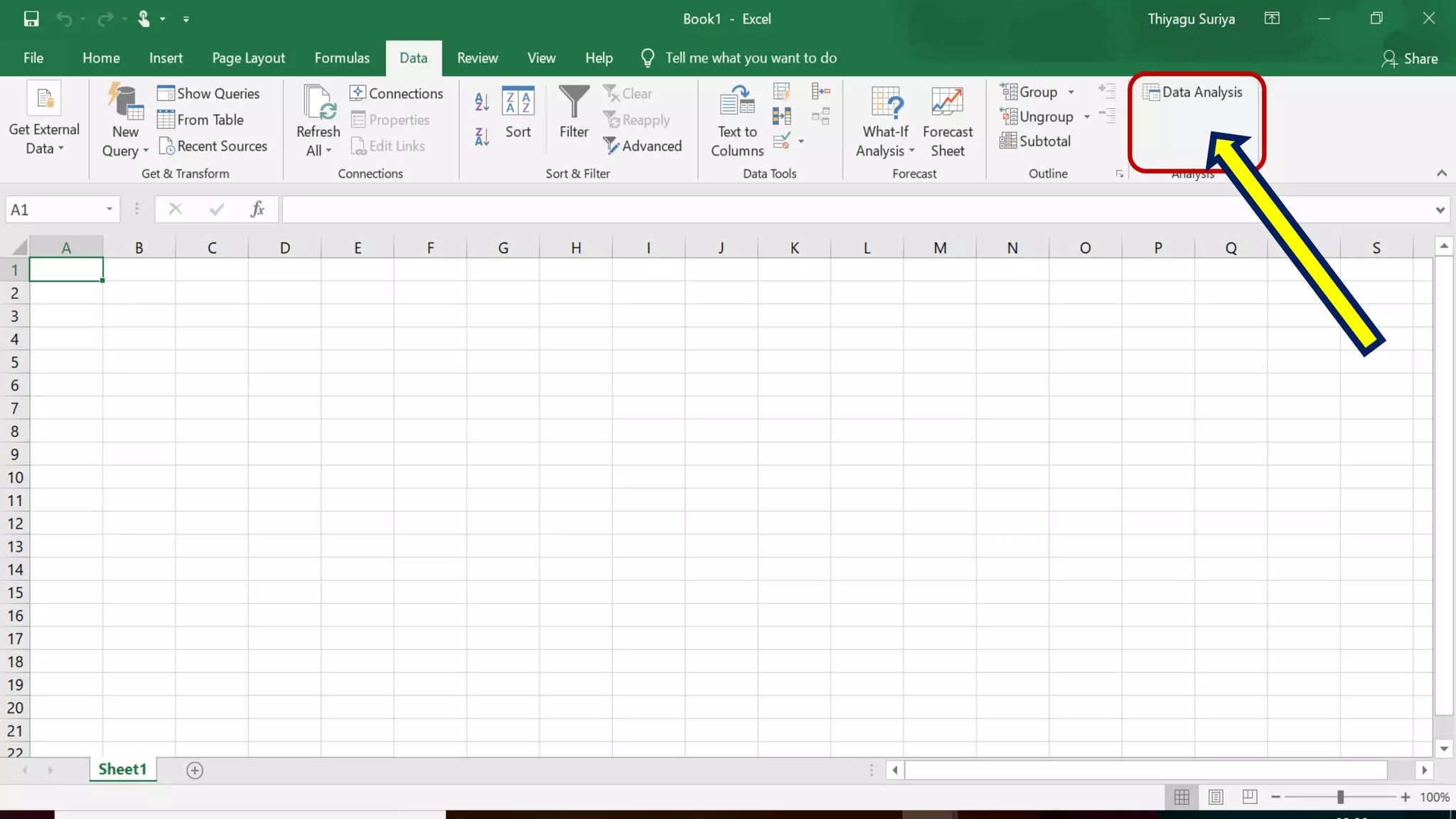Click the Redo arrow icon
1456x819 pixels.
point(105,19)
